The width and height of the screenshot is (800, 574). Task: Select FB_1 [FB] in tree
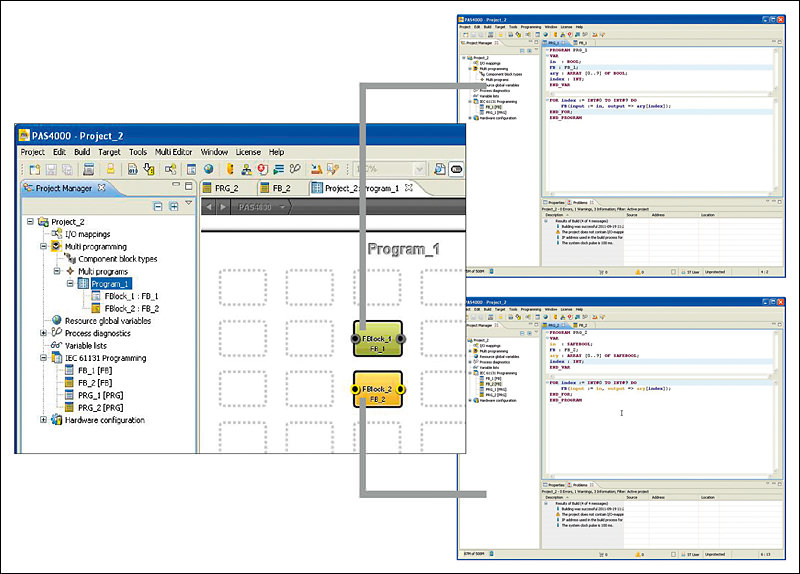click(95, 370)
